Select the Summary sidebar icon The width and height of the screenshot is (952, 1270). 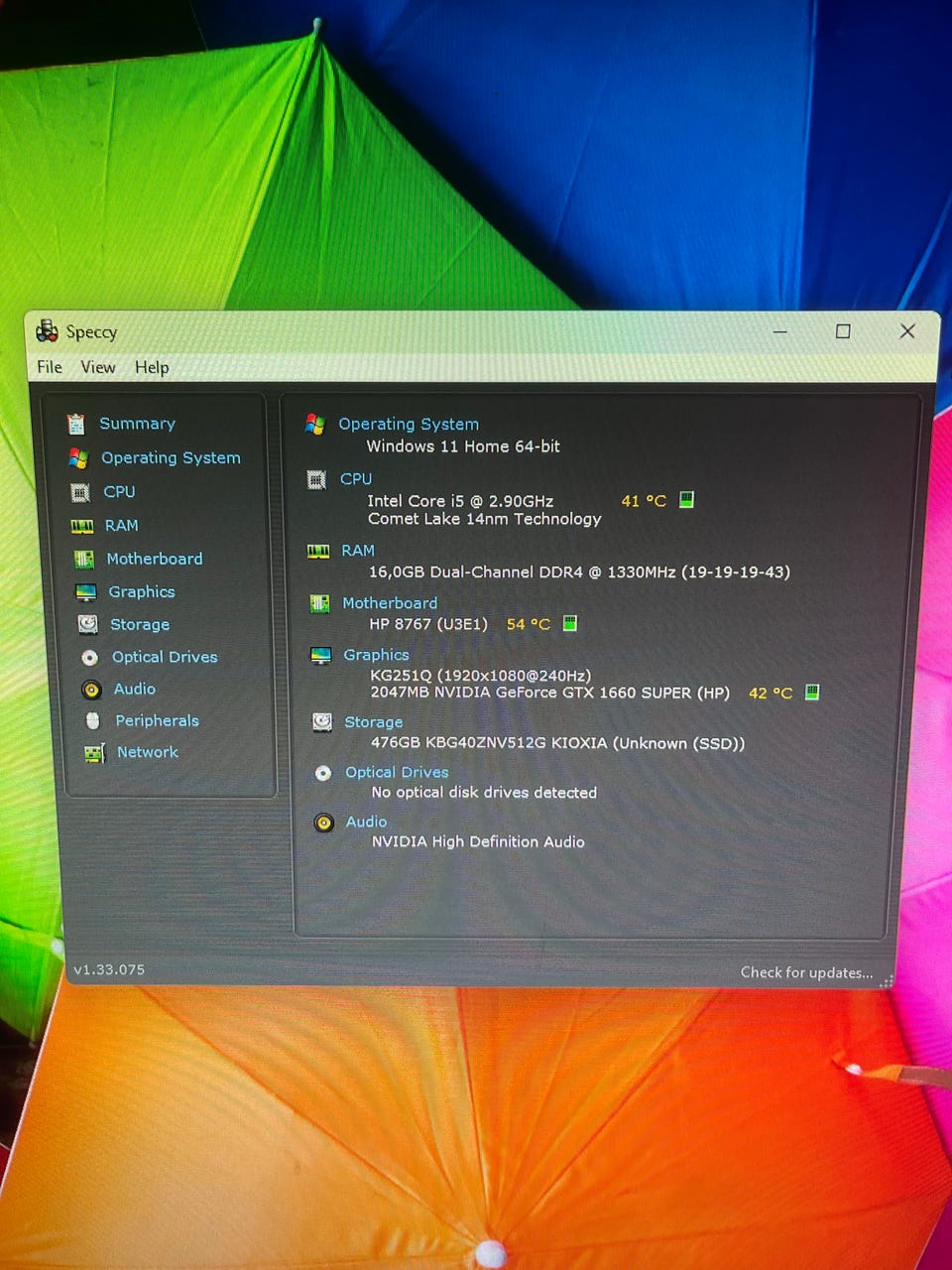pos(75,425)
